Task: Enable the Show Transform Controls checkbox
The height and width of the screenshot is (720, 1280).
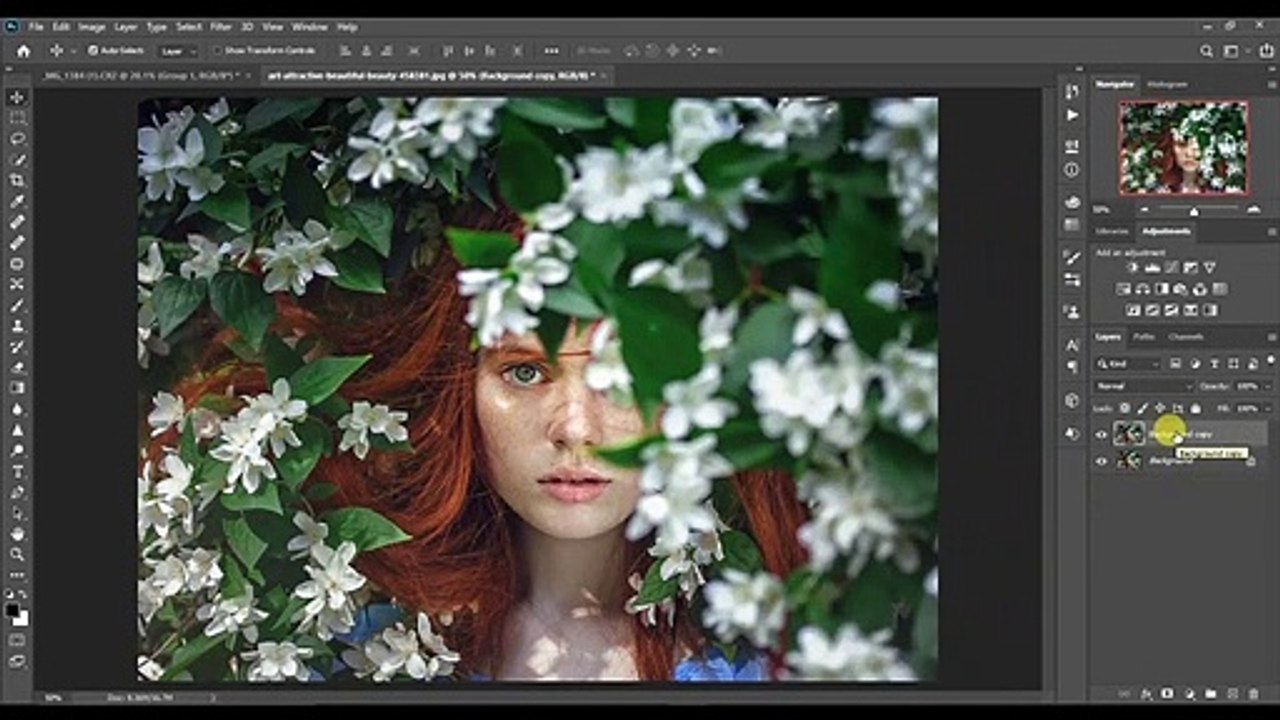Action: 216,51
